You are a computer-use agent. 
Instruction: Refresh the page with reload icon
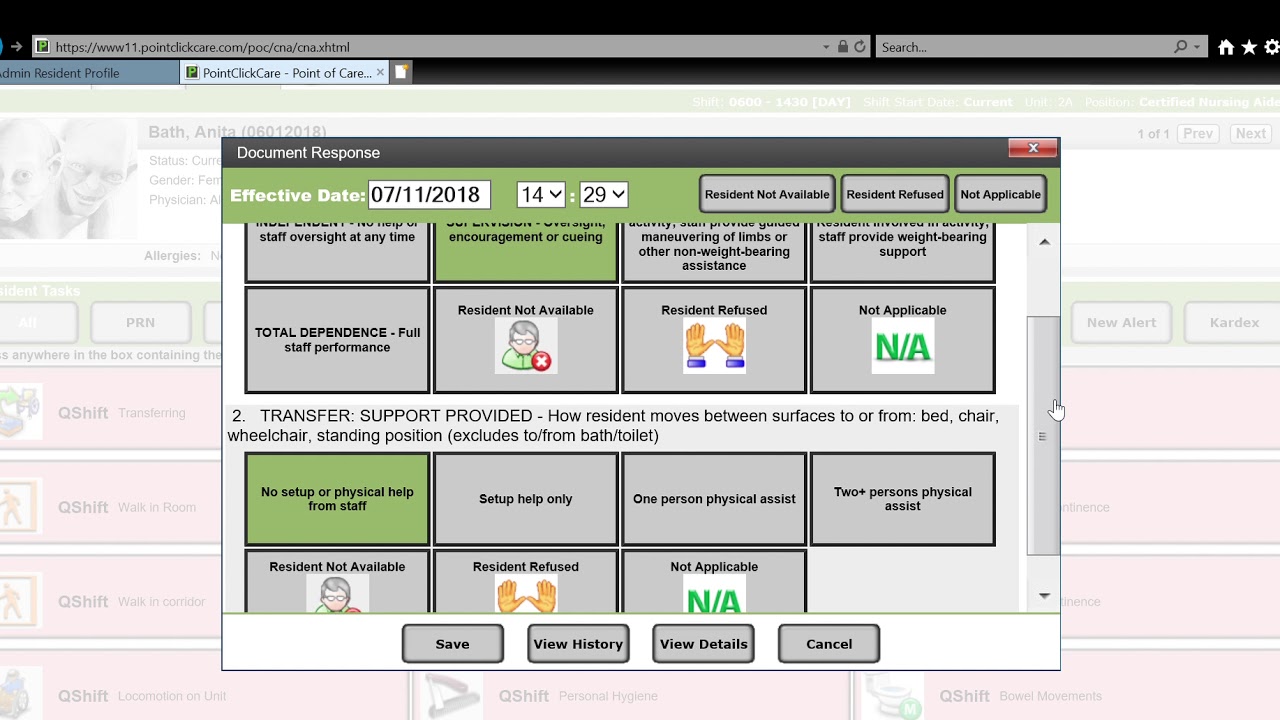(860, 47)
